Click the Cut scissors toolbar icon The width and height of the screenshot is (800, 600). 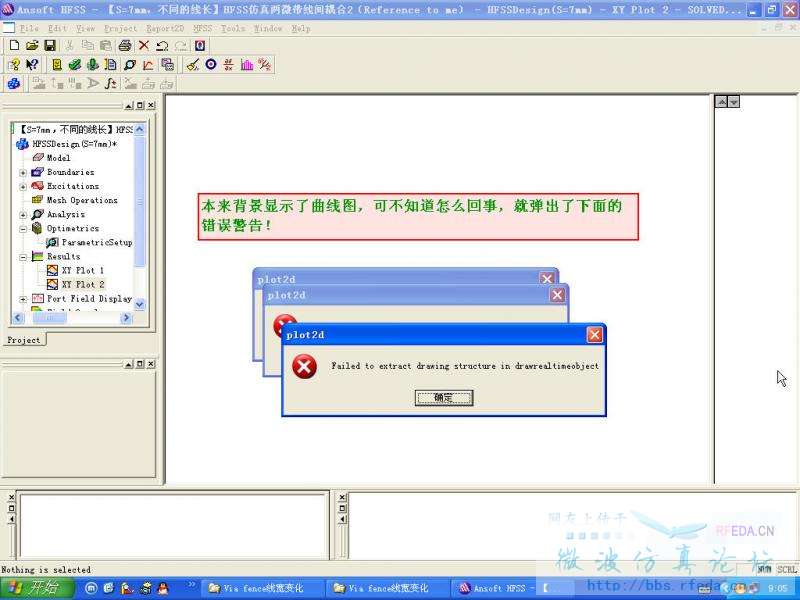tap(69, 45)
